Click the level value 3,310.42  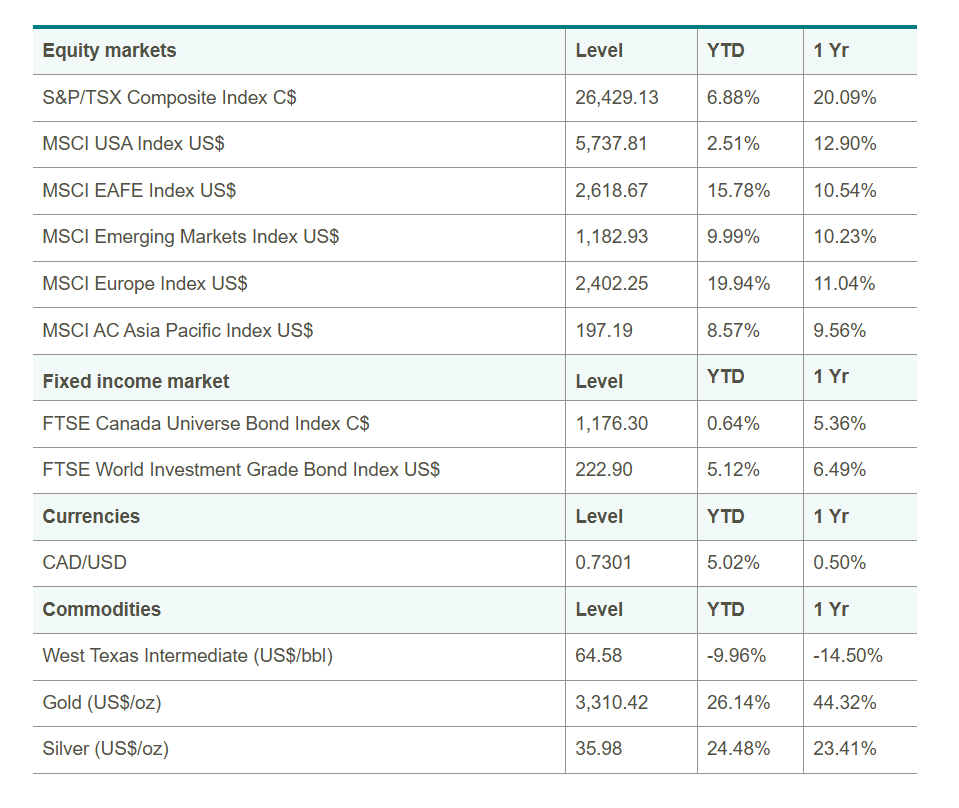(x=611, y=703)
